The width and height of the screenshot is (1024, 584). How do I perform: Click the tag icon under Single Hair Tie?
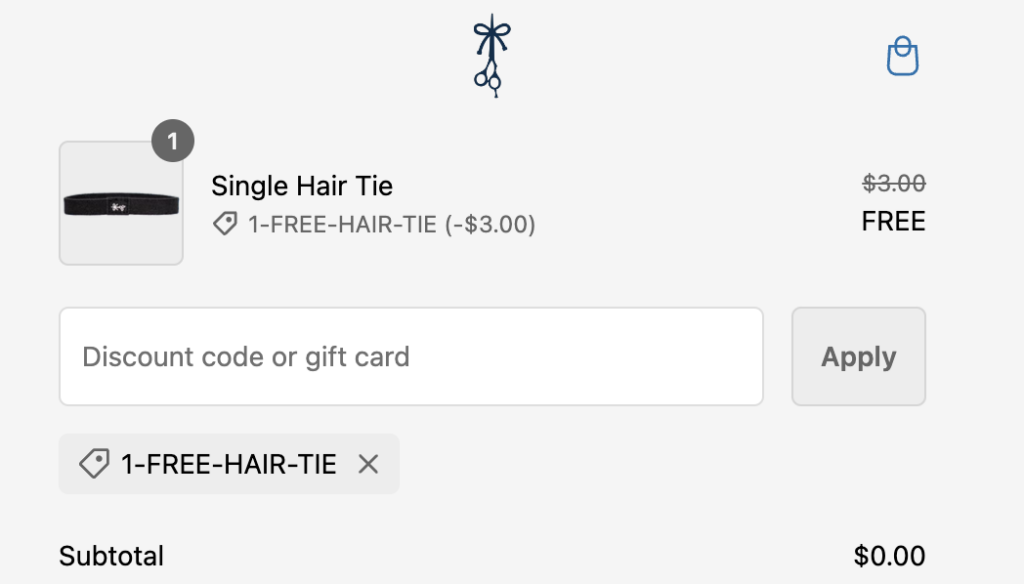click(225, 225)
